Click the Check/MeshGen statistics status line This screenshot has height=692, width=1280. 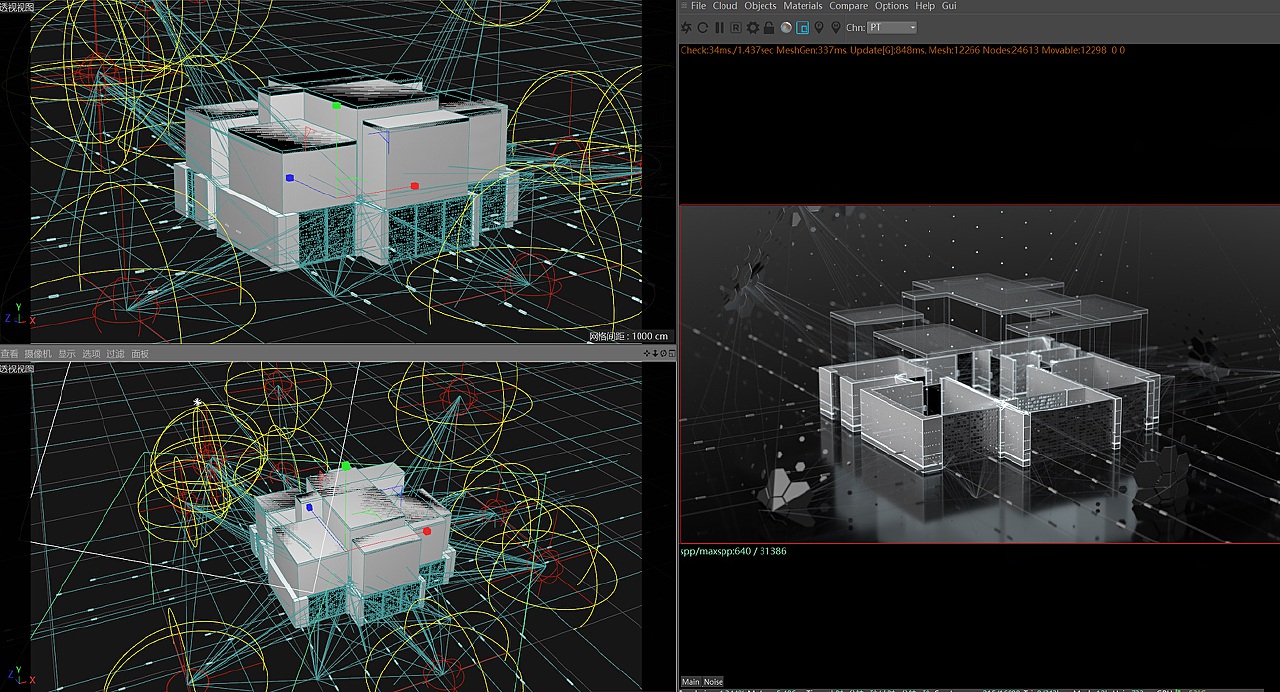click(902, 50)
